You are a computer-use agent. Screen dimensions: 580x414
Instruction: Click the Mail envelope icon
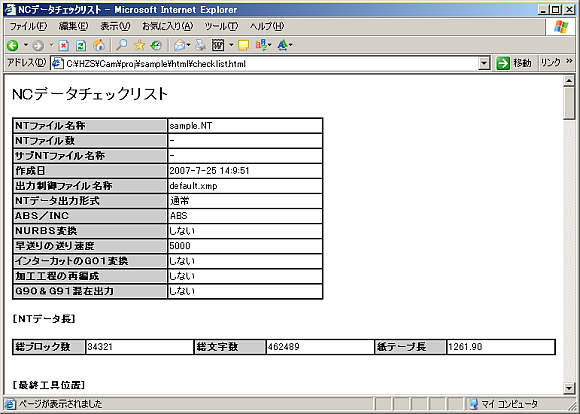179,46
